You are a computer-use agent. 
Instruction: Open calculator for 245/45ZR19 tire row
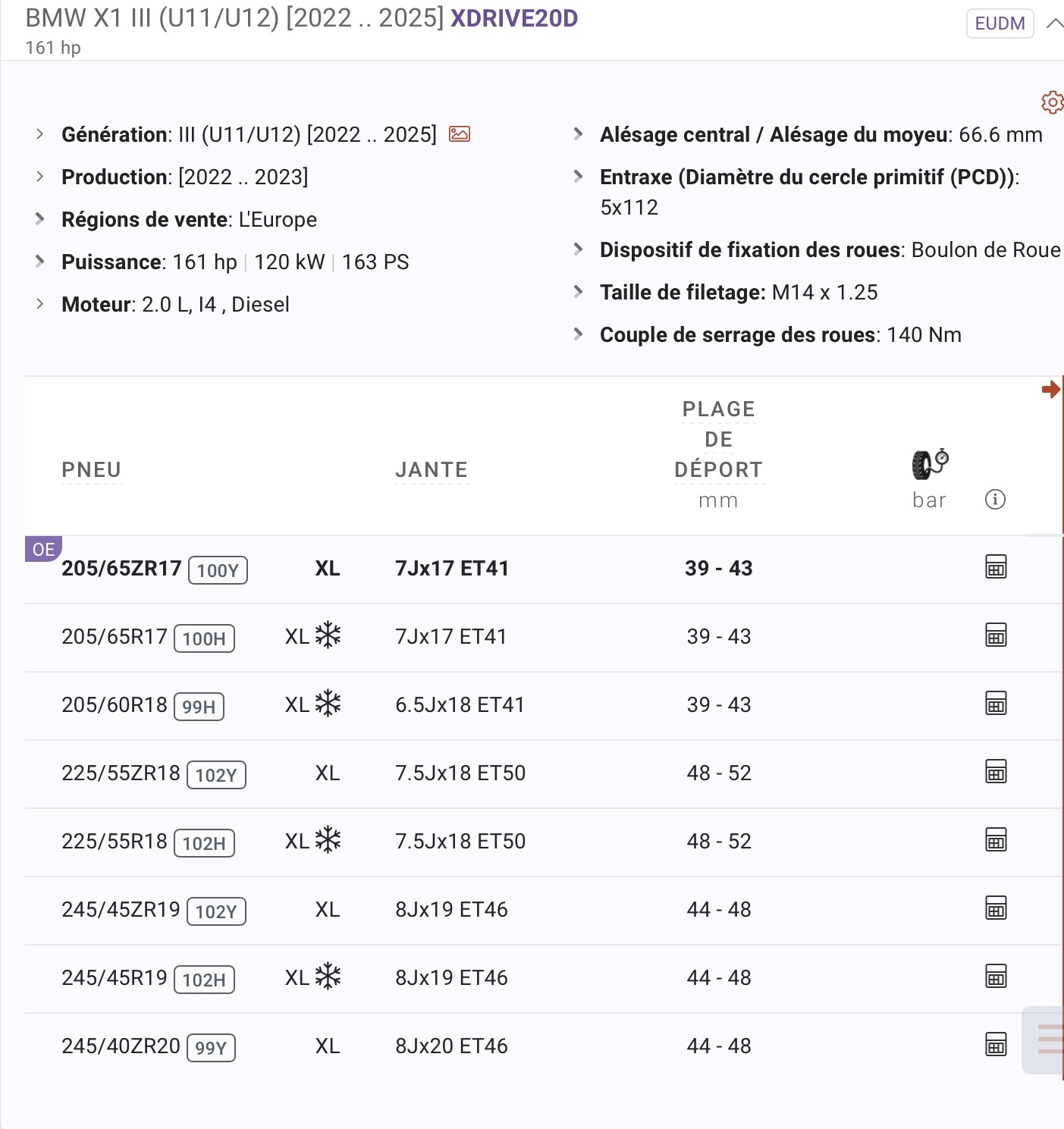(x=996, y=908)
